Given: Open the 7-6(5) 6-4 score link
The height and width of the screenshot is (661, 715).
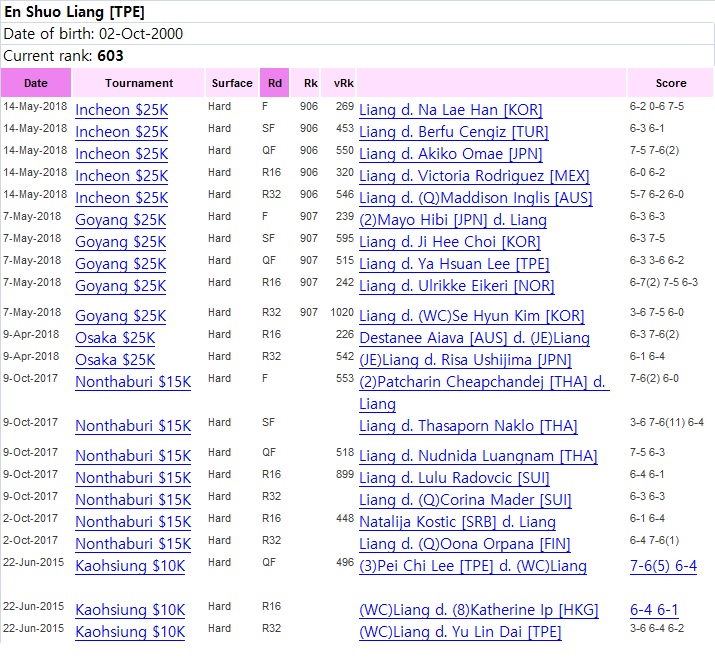Looking at the screenshot, I should [x=663, y=566].
